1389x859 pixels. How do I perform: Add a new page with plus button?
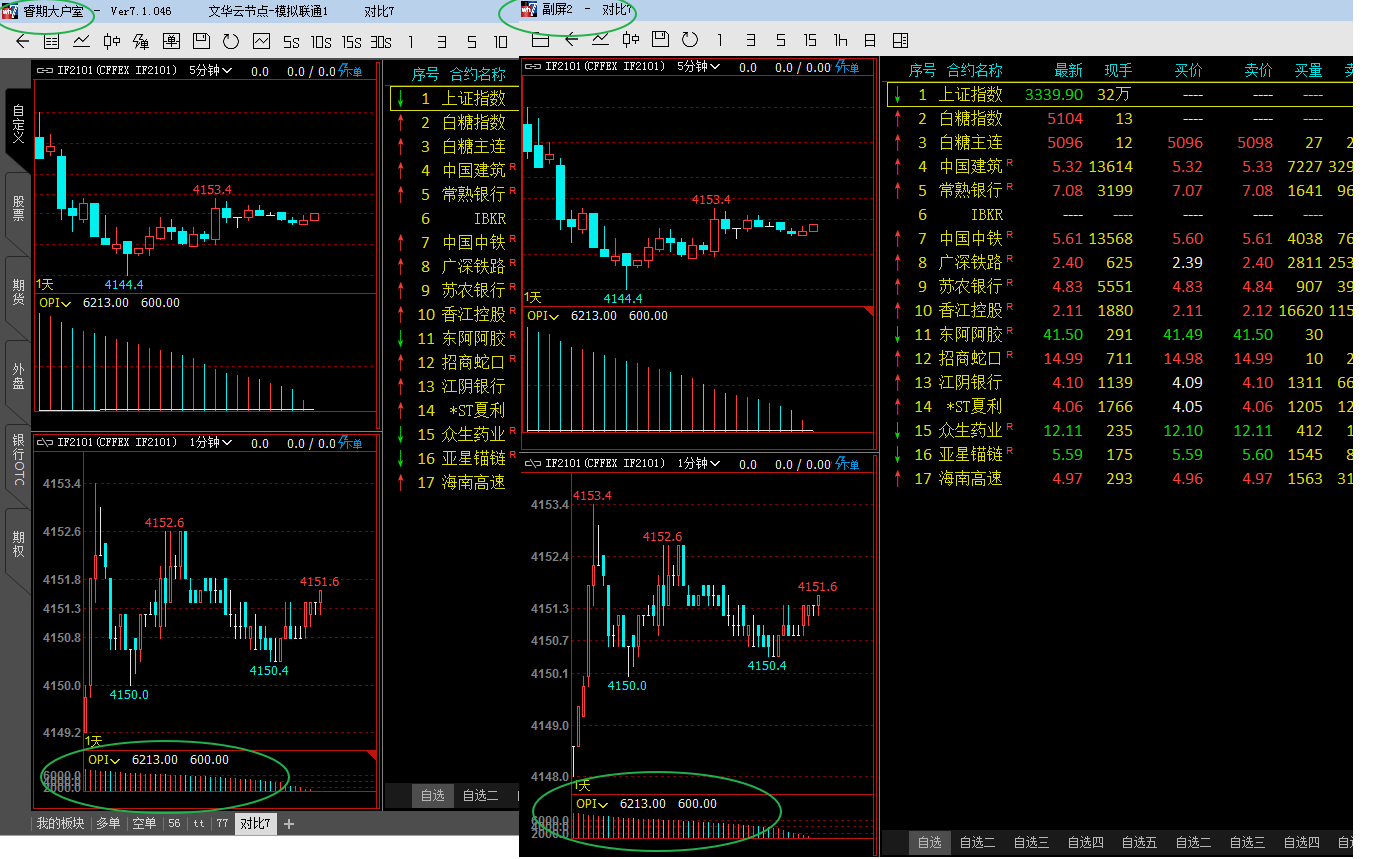289,824
